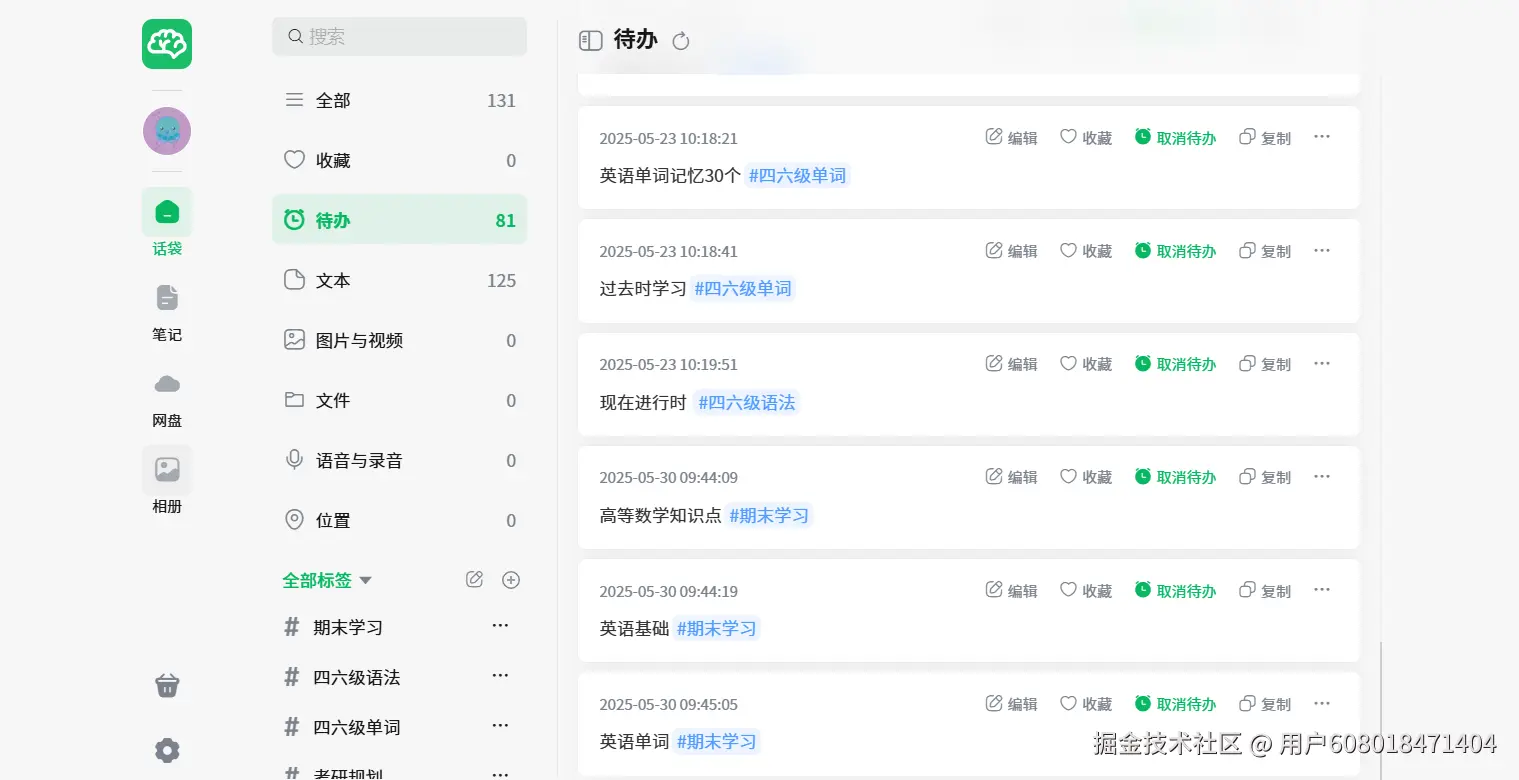
Task: Select 语音与录音 category
Action: coord(399,460)
